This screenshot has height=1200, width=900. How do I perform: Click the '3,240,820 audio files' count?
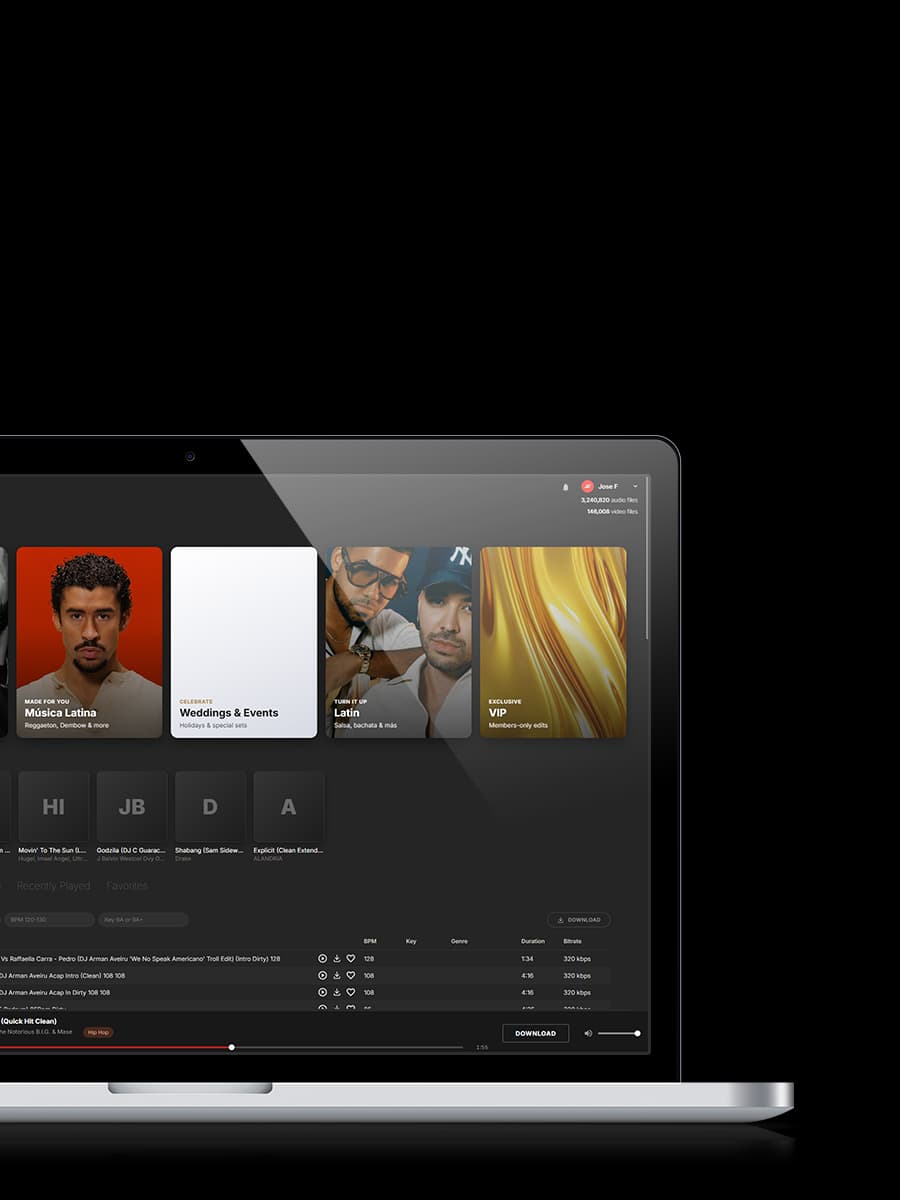(x=609, y=500)
